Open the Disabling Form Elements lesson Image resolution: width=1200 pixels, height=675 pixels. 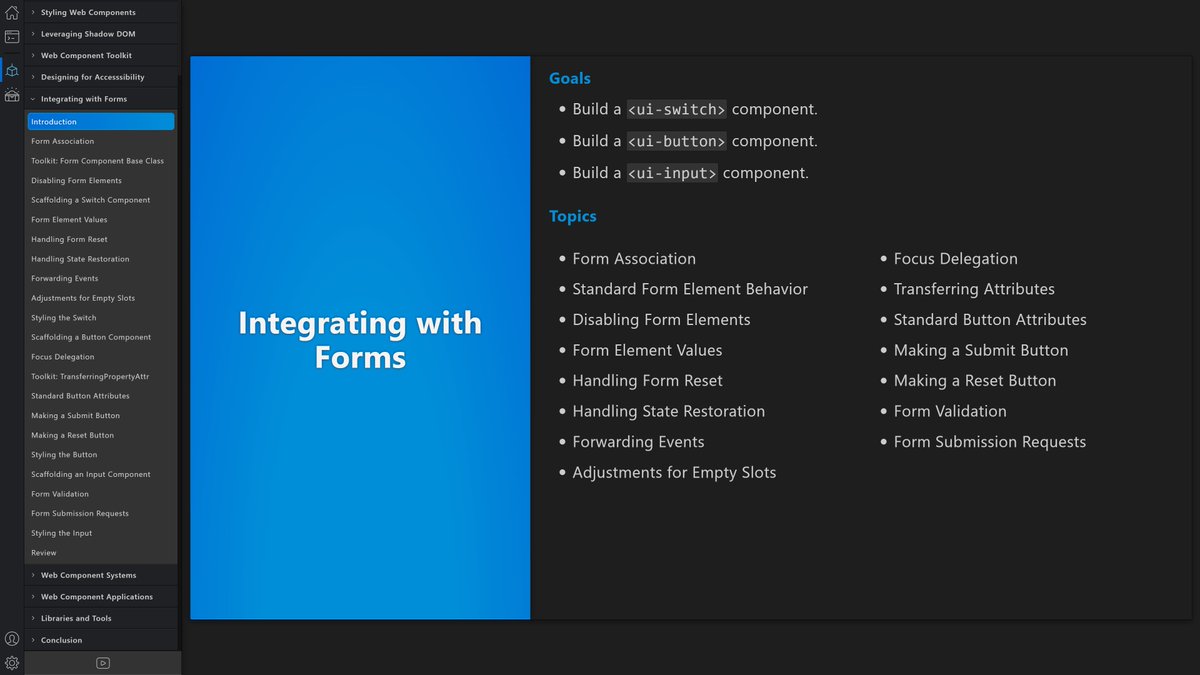[x=101, y=181]
